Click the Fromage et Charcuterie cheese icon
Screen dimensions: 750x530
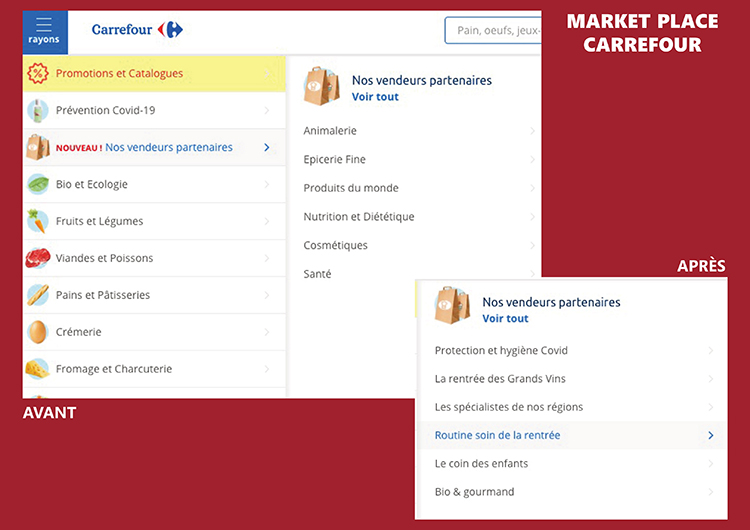pos(37,369)
